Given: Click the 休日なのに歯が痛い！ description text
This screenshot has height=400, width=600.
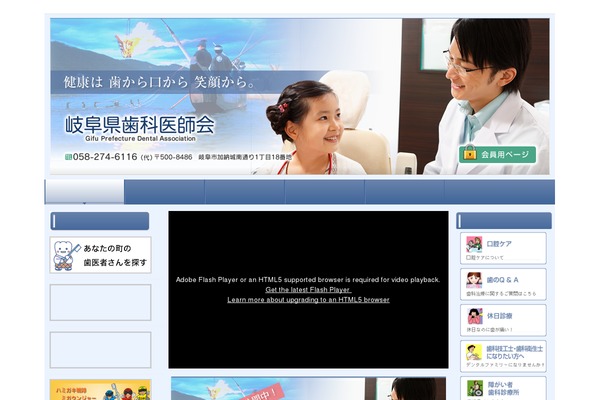Looking at the screenshot, I should pos(489,330).
